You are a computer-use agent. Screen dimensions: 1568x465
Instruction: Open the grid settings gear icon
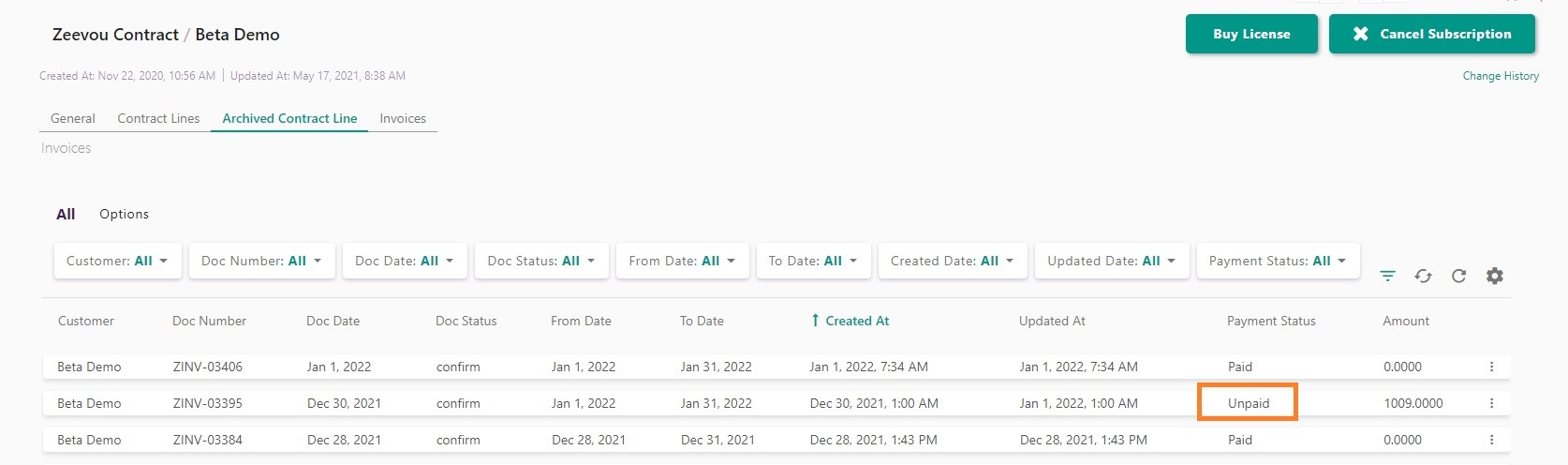pyautogui.click(x=1495, y=276)
